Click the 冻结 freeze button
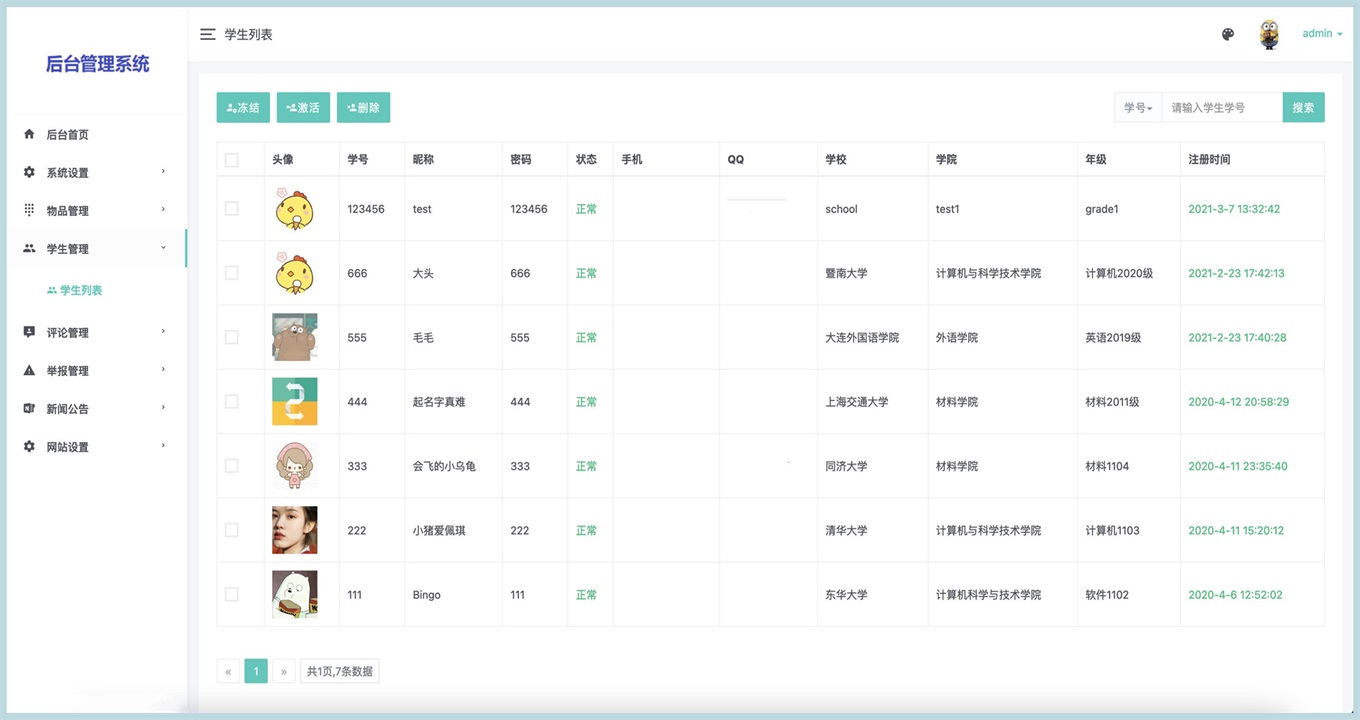 click(x=243, y=108)
